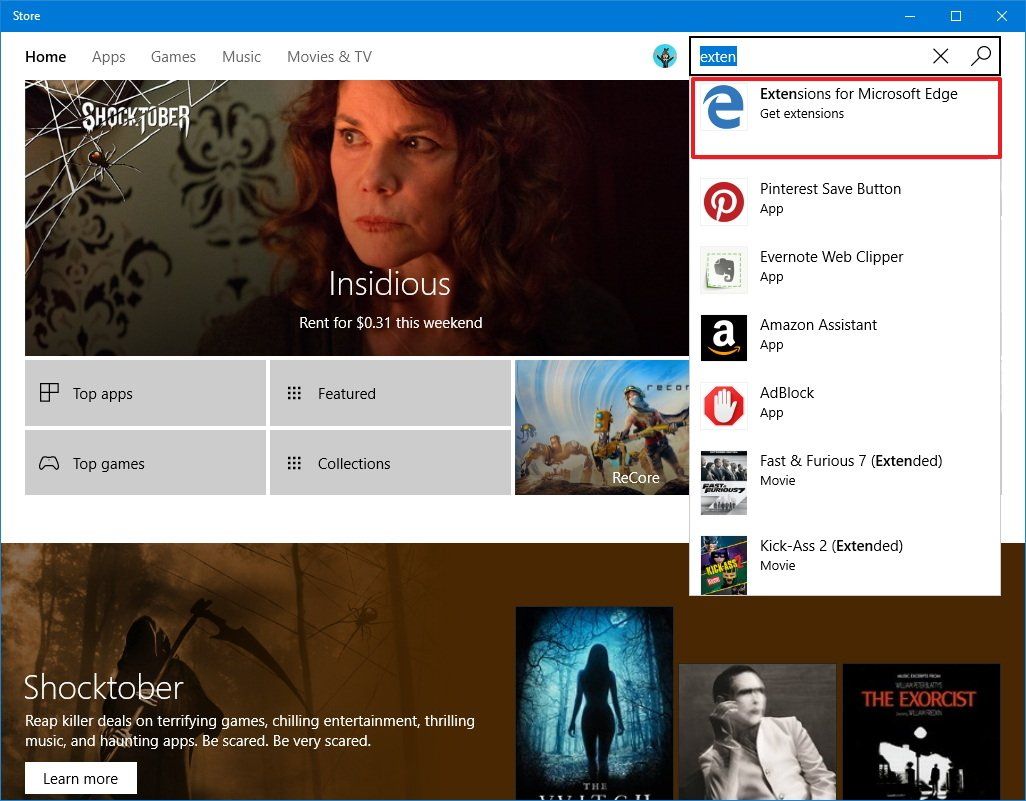Click the Top apps grid icon
This screenshot has height=801, width=1026.
[48, 393]
